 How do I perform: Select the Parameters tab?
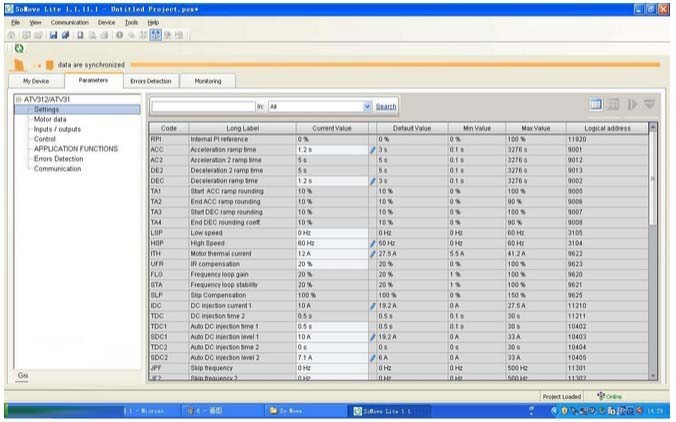point(94,80)
